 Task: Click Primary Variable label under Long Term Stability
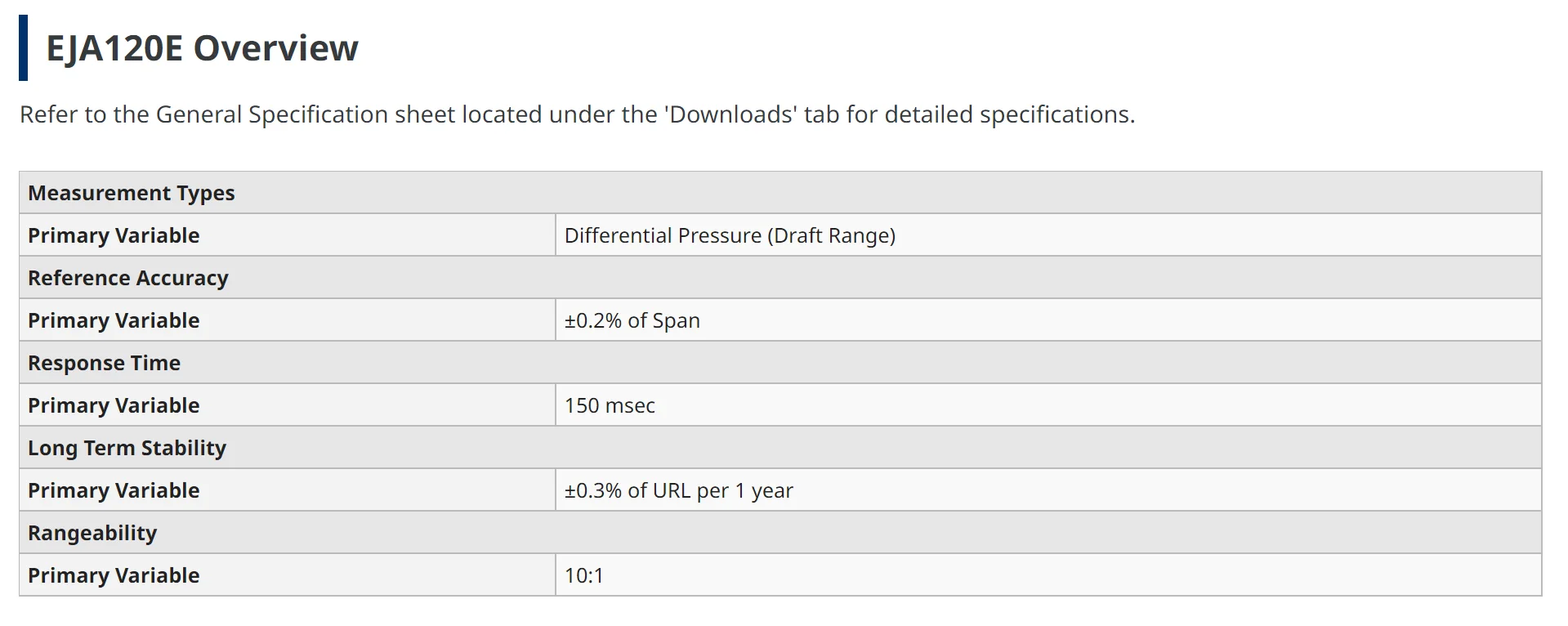[x=114, y=490]
